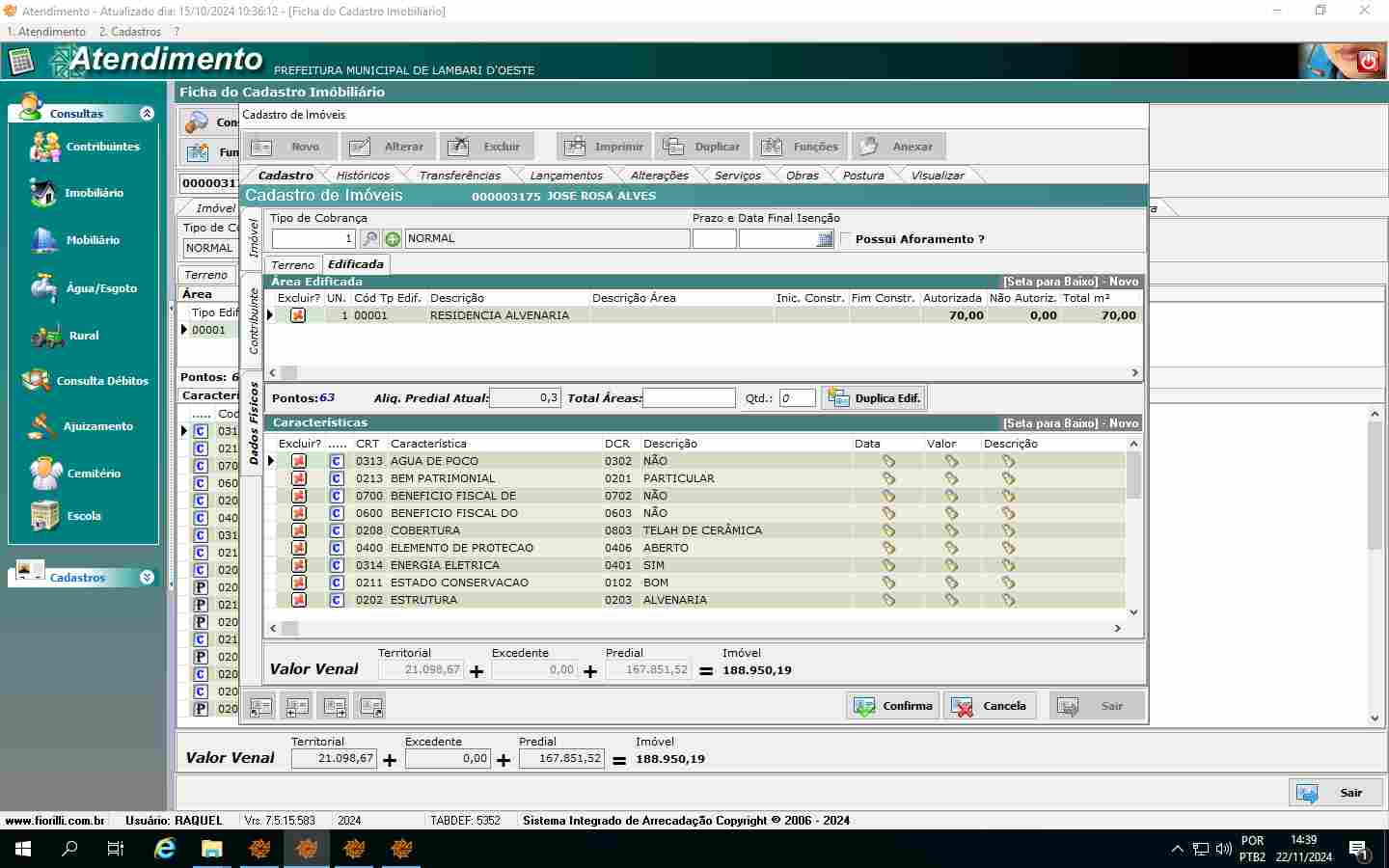Viewport: 1389px width, 868px height.
Task: Open the Lançamentos tab
Action: (566, 176)
